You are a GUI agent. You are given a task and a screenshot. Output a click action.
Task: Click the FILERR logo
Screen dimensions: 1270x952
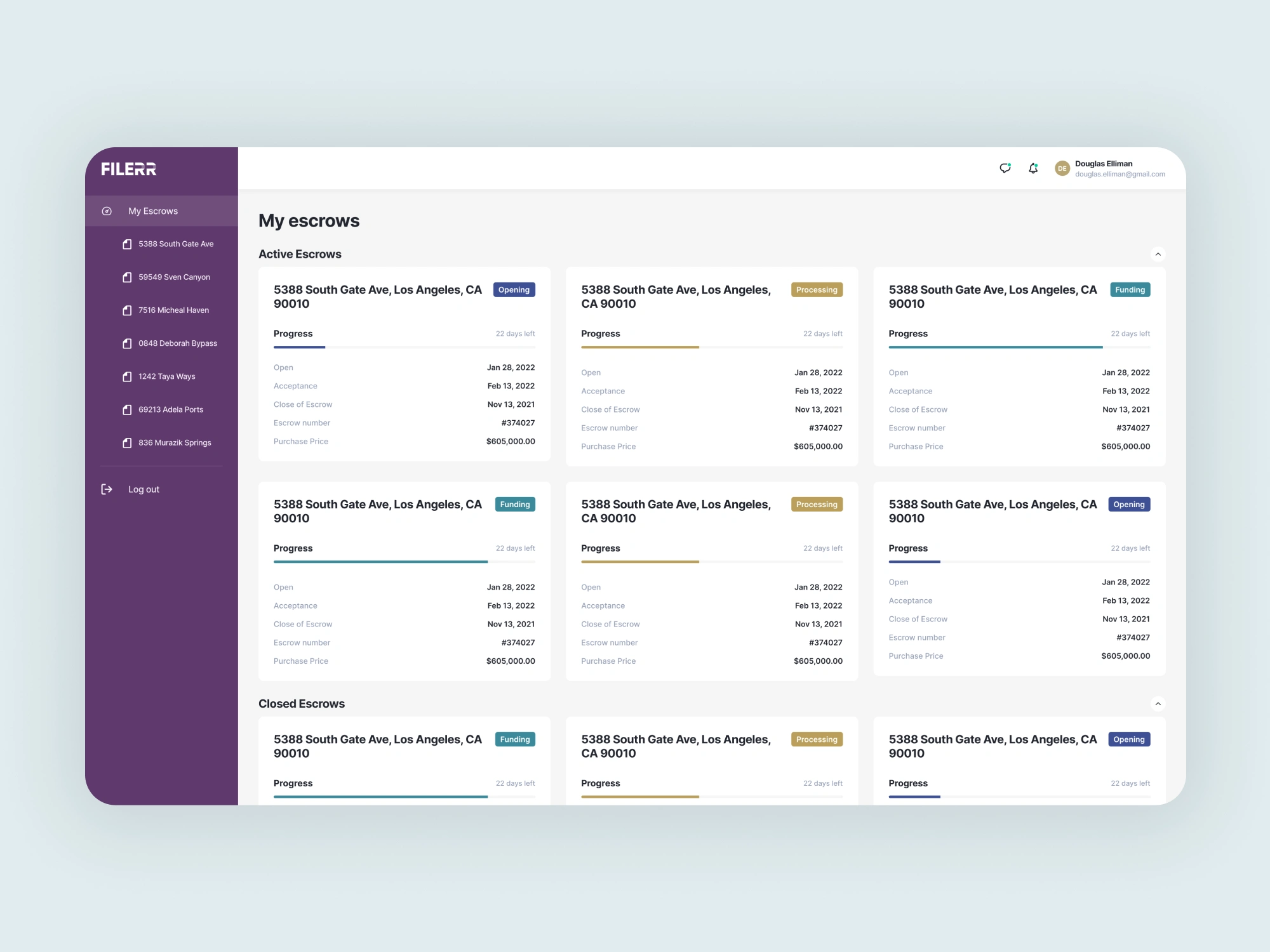129,169
